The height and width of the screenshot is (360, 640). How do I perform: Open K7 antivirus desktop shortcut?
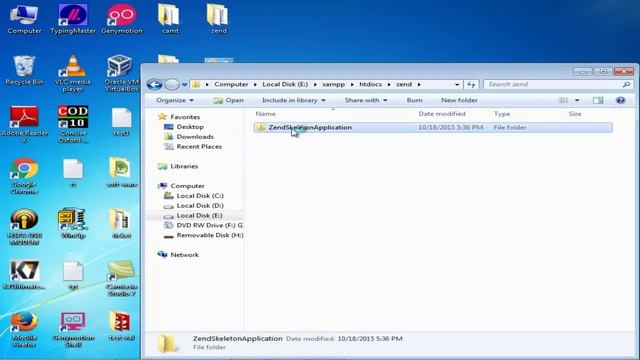point(24,275)
